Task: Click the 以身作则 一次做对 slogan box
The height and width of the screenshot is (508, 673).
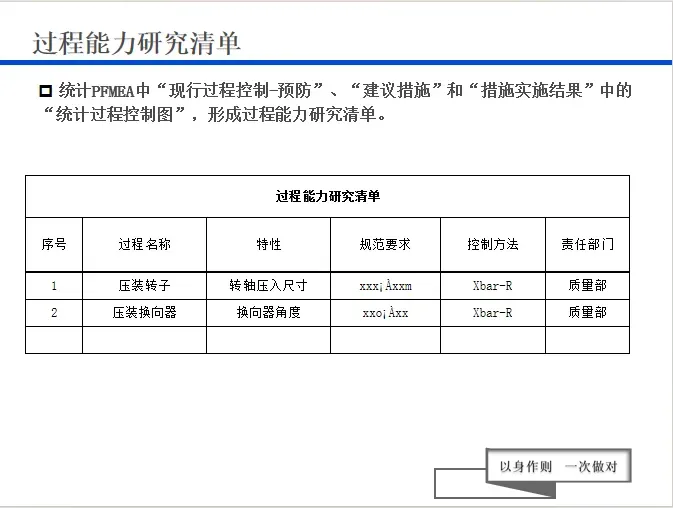Action: pos(558,466)
